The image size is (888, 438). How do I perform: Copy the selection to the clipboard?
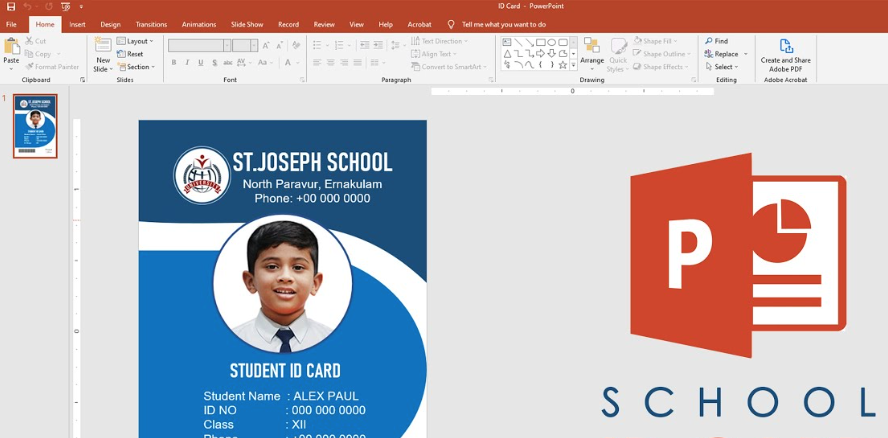coord(38,54)
